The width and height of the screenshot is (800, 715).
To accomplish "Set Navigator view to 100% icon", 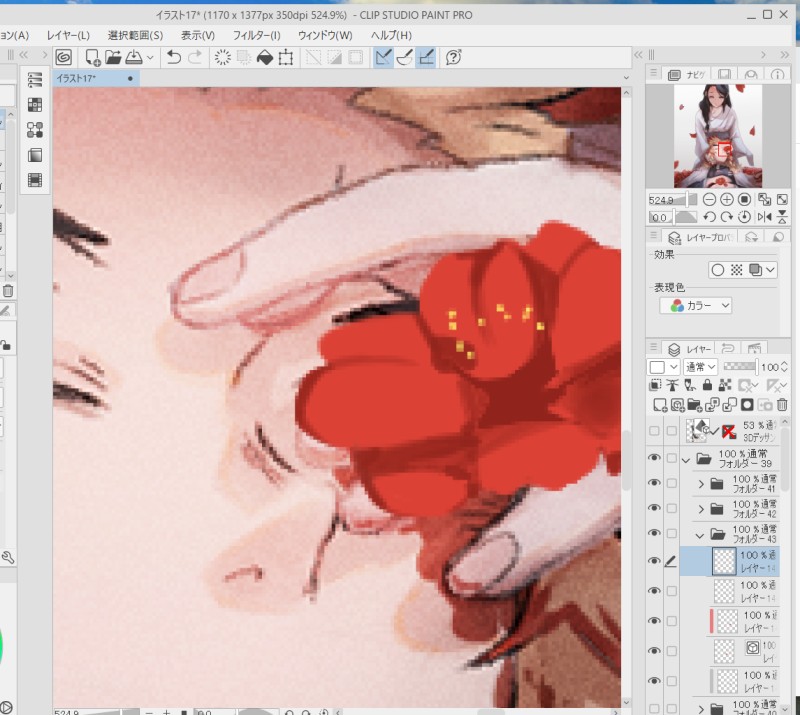I will [744, 200].
